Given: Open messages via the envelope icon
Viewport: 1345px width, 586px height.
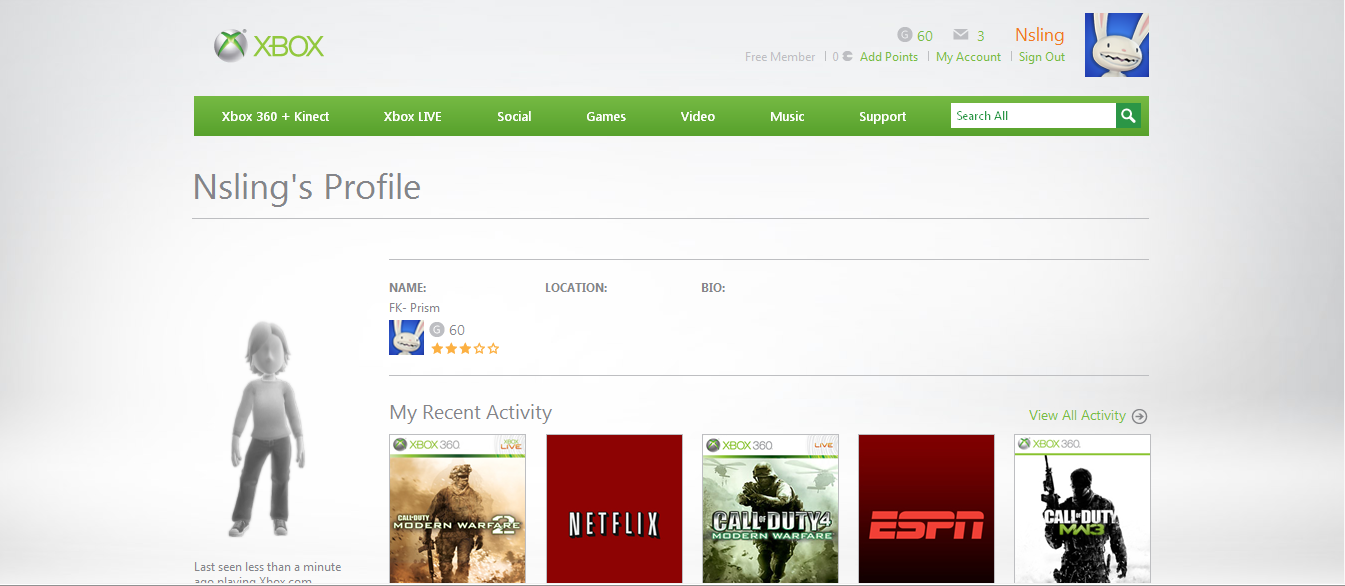Looking at the screenshot, I should [961, 35].
